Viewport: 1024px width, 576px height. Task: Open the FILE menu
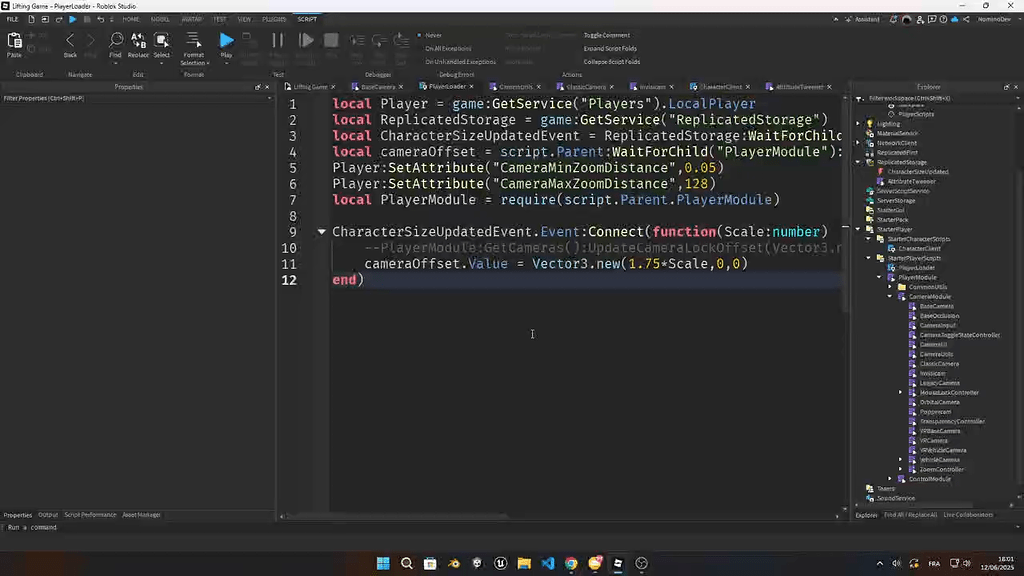click(12, 20)
